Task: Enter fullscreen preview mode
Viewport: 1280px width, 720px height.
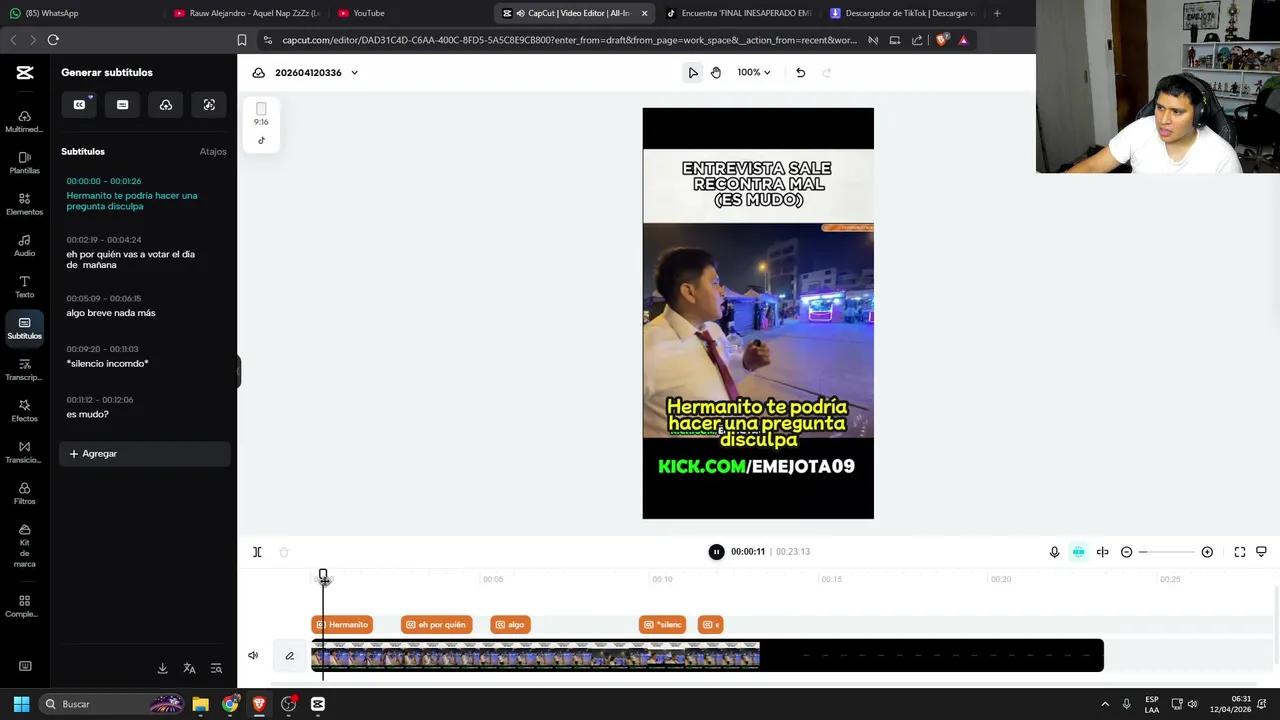Action: tap(1240, 552)
